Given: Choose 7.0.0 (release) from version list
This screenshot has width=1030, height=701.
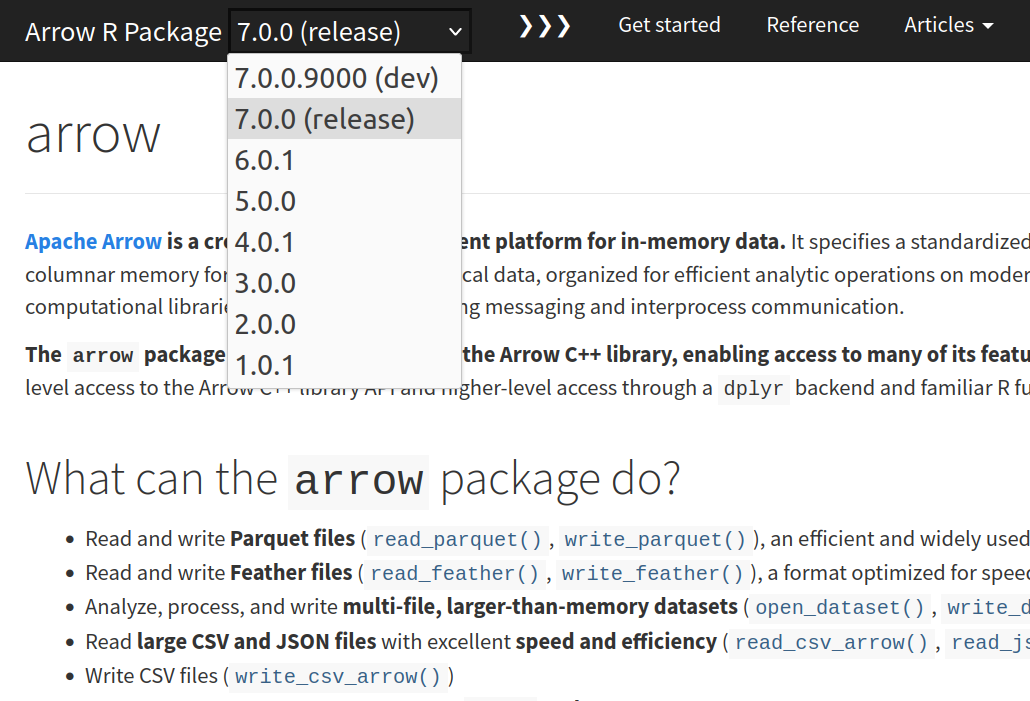Looking at the screenshot, I should [324, 119].
